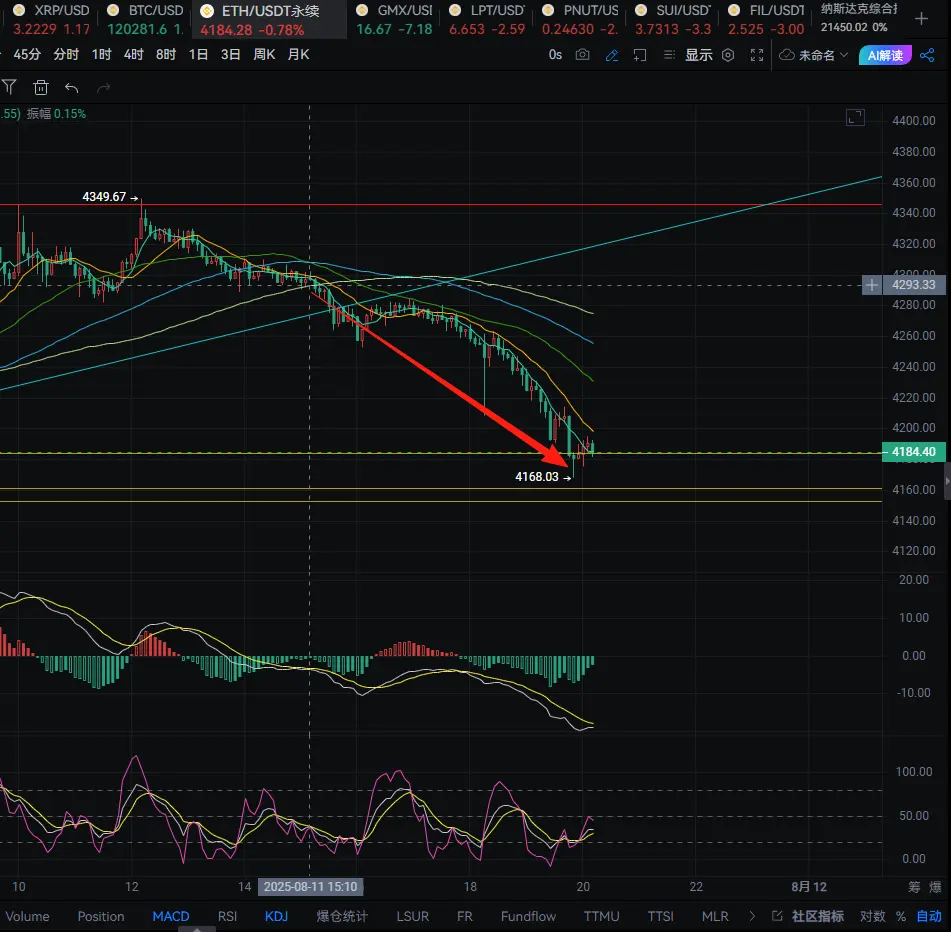Add a new ticker tab with plus icon
The width and height of the screenshot is (951, 932).
pos(921,19)
